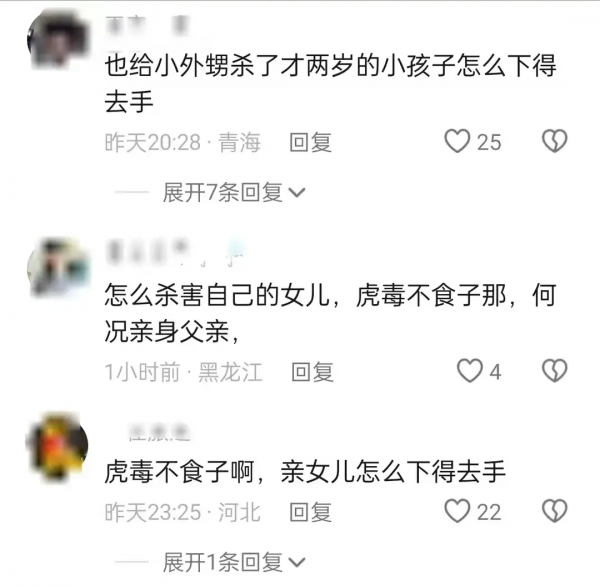
Task: Open second commenter's avatar profile
Action: click(58, 268)
